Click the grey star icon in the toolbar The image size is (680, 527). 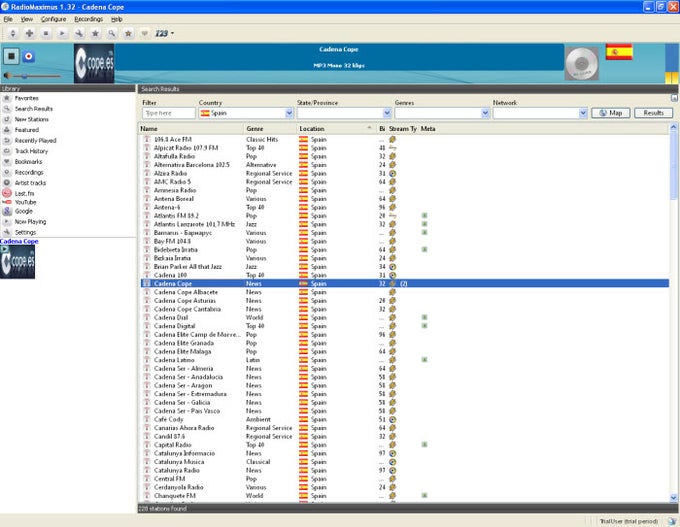(x=95, y=33)
